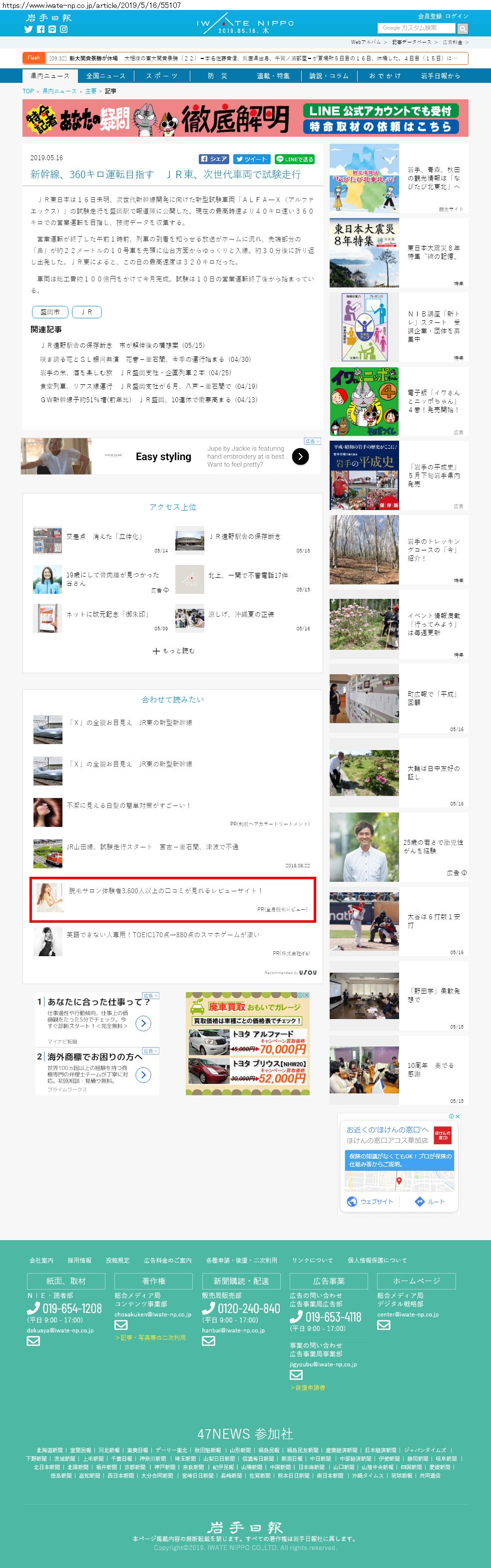Viewport: 491px width, 1568px height.
Task: Send article via LINEで送る button
Action: [294, 159]
